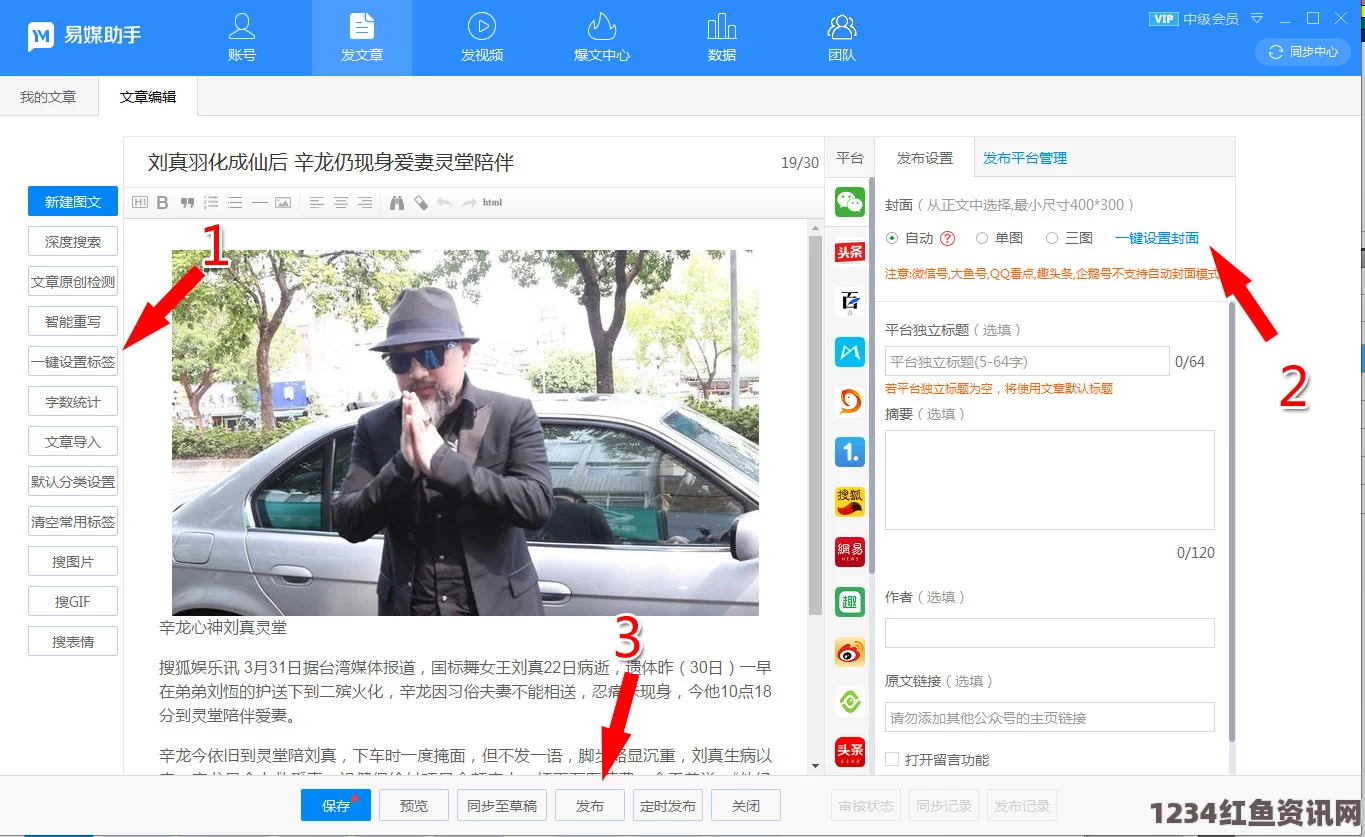
Task: Open the 发文章 section
Action: point(362,38)
